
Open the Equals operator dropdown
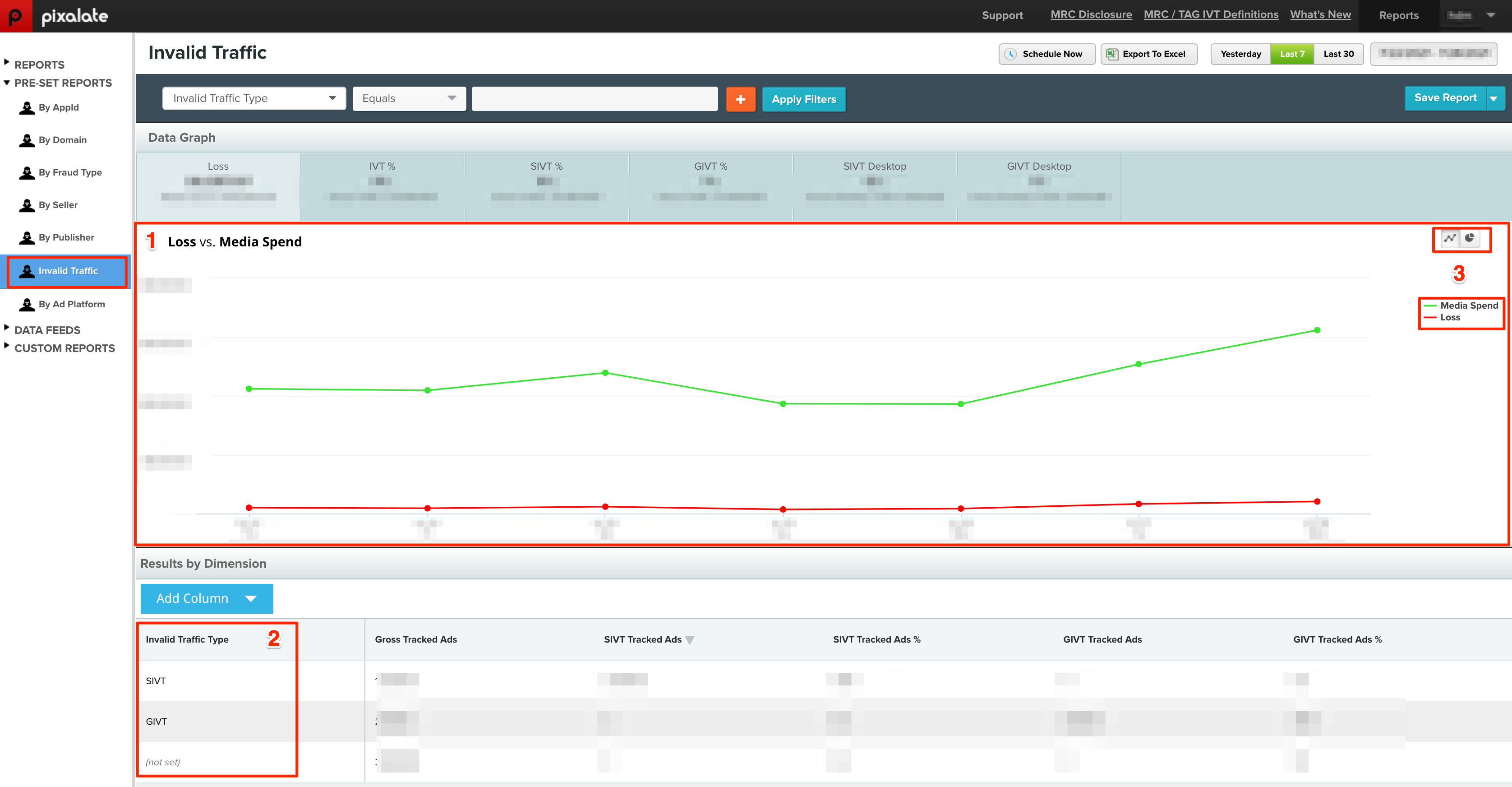(409, 99)
